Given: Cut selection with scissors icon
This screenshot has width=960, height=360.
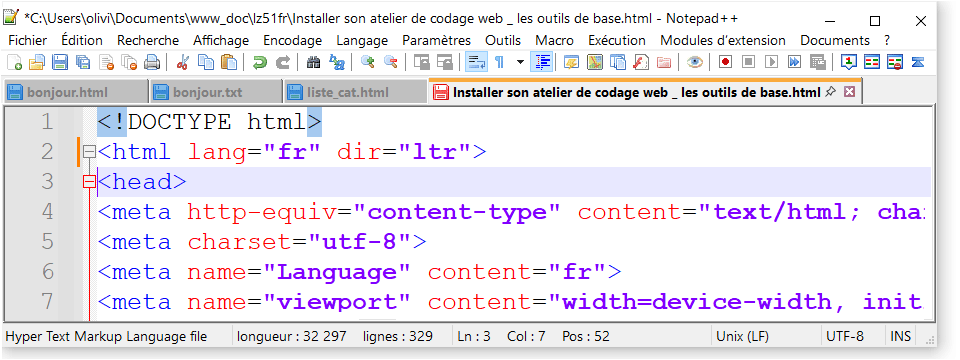Looking at the screenshot, I should (182, 62).
